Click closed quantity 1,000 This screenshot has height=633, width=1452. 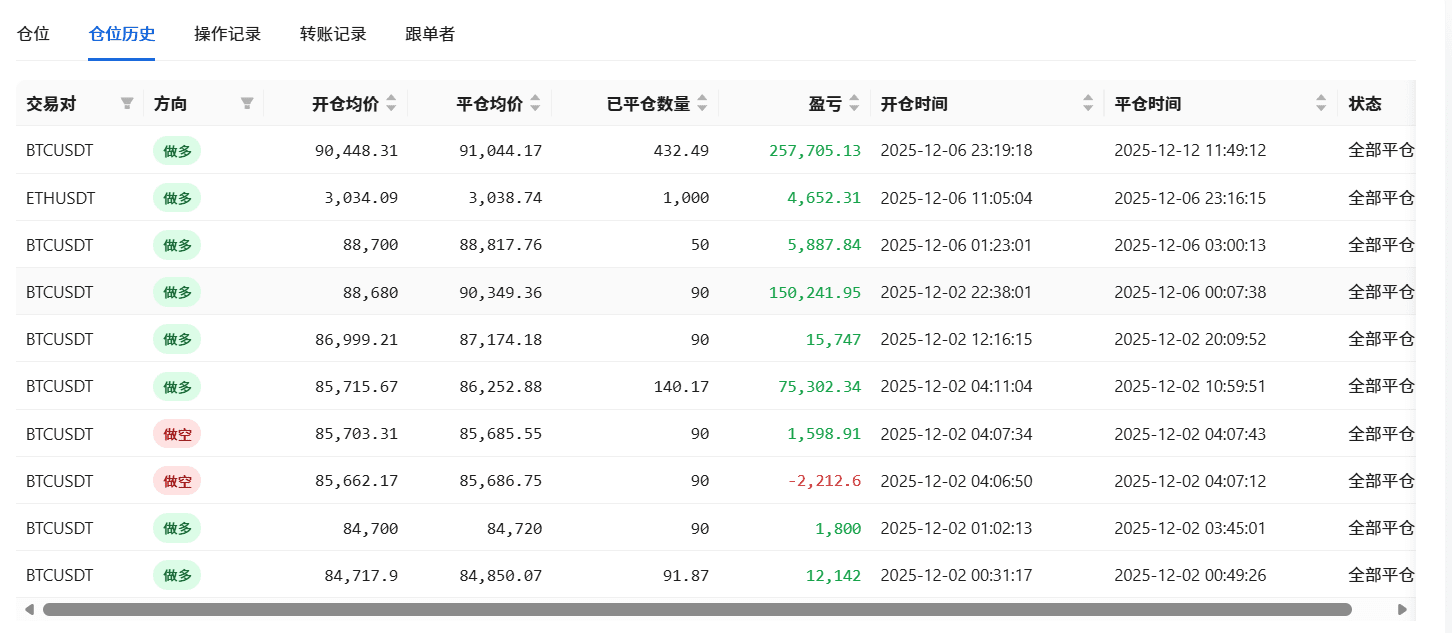[686, 198]
